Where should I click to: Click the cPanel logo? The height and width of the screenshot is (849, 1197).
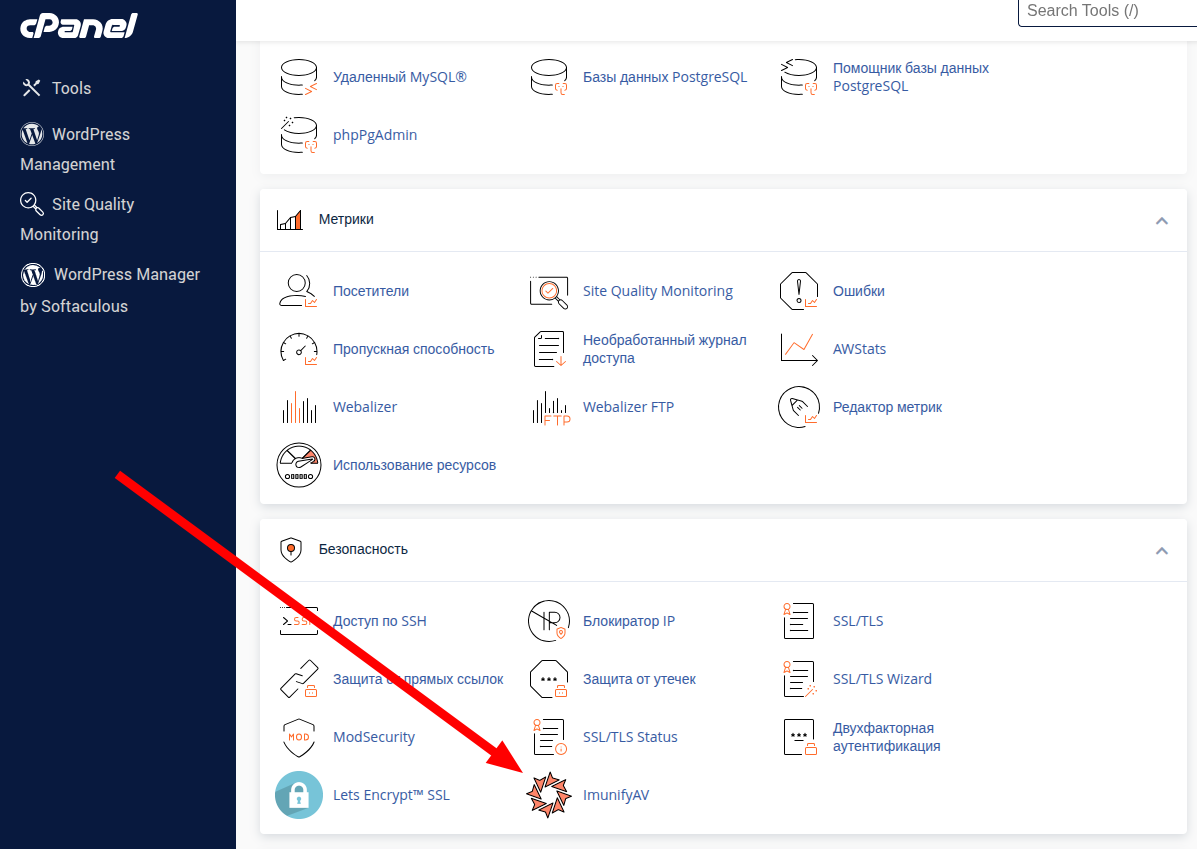click(x=78, y=26)
